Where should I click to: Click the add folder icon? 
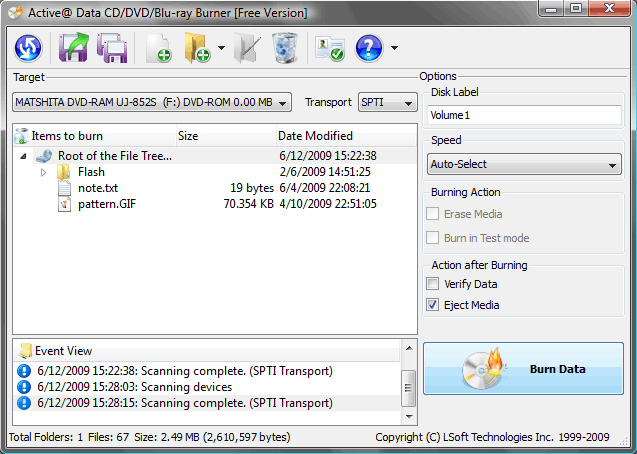196,48
